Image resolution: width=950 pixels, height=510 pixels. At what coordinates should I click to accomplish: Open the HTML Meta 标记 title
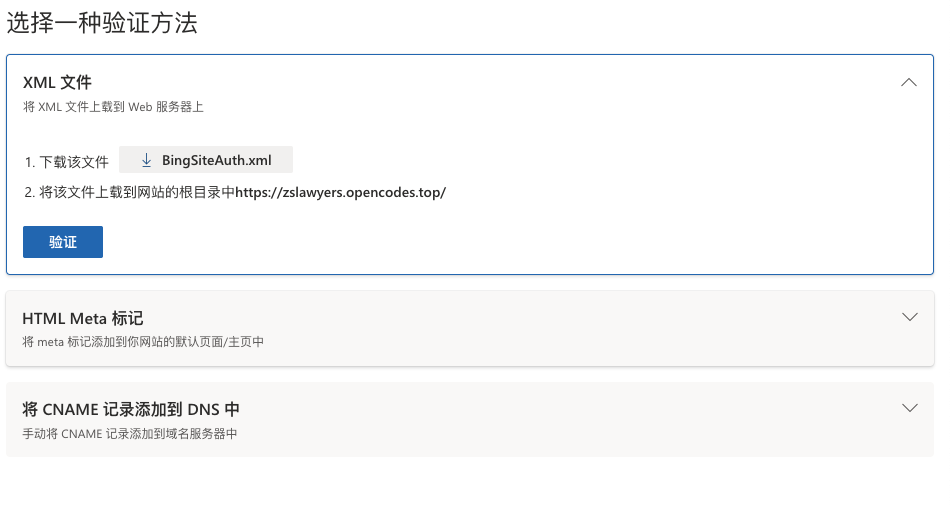pos(83,318)
